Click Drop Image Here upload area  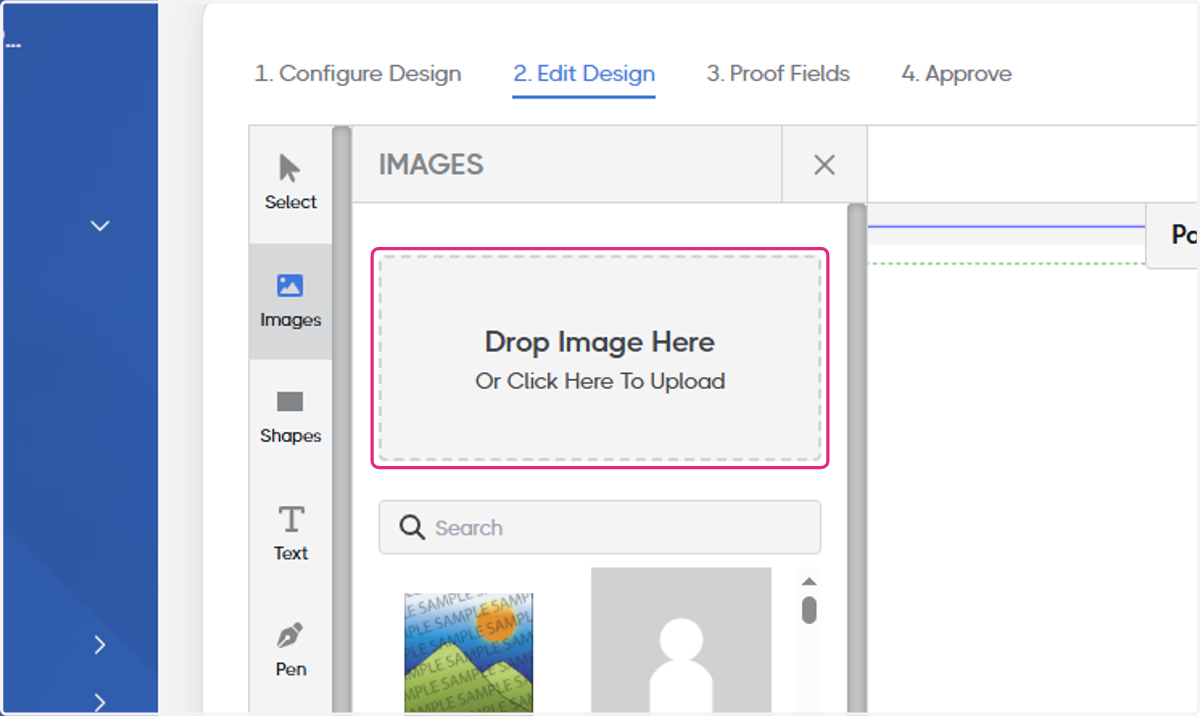(x=600, y=358)
